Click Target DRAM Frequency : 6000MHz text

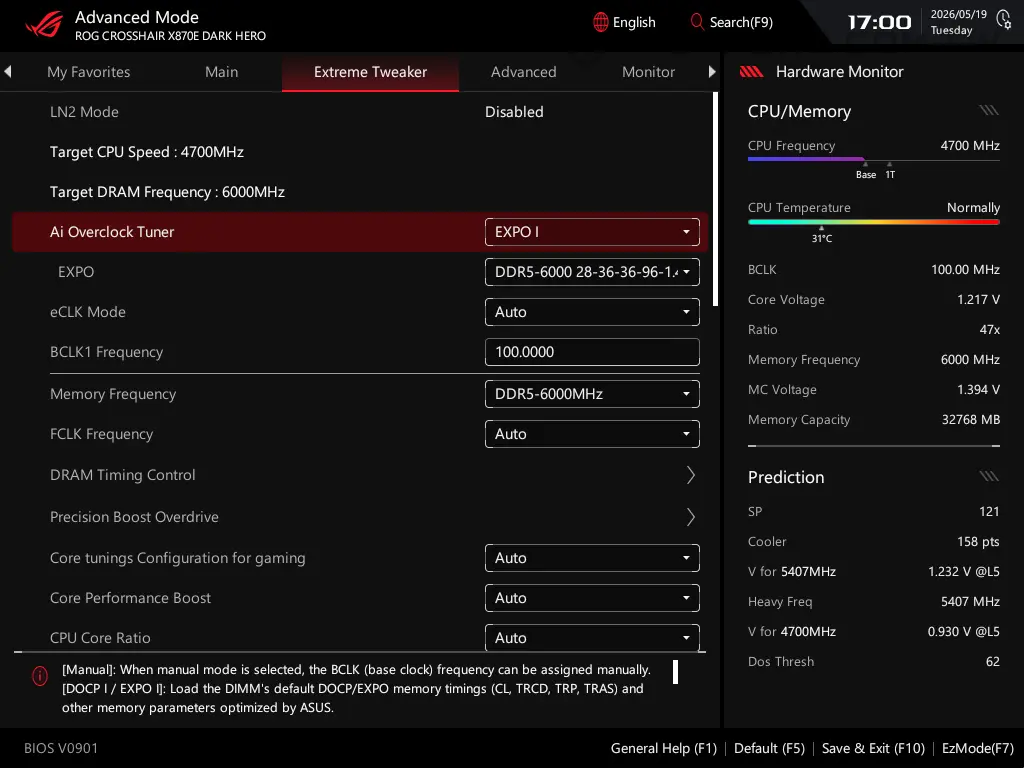pyautogui.click(x=167, y=192)
